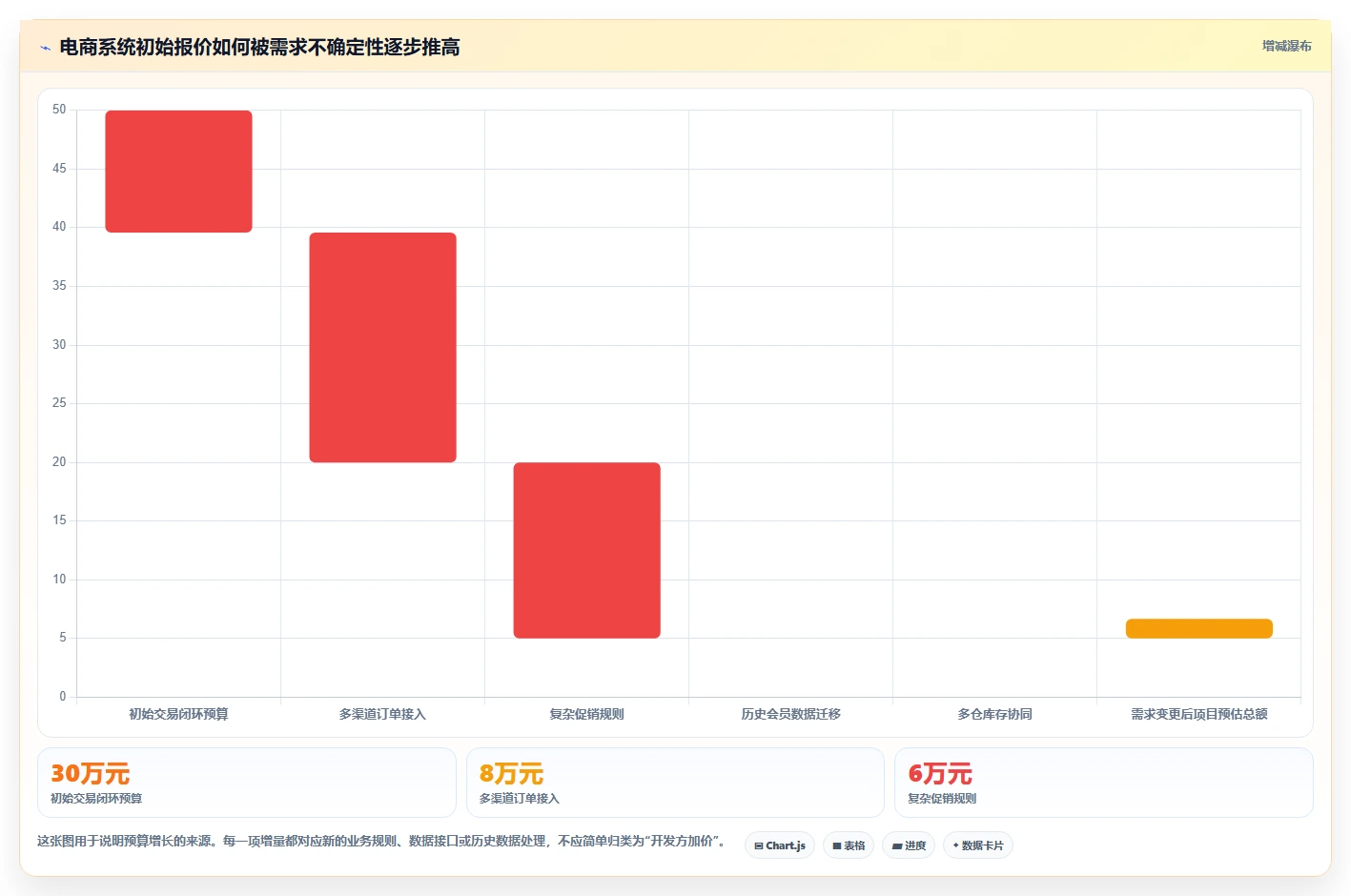Open the 30万元 初始交易闭环预算 data card

[247, 783]
